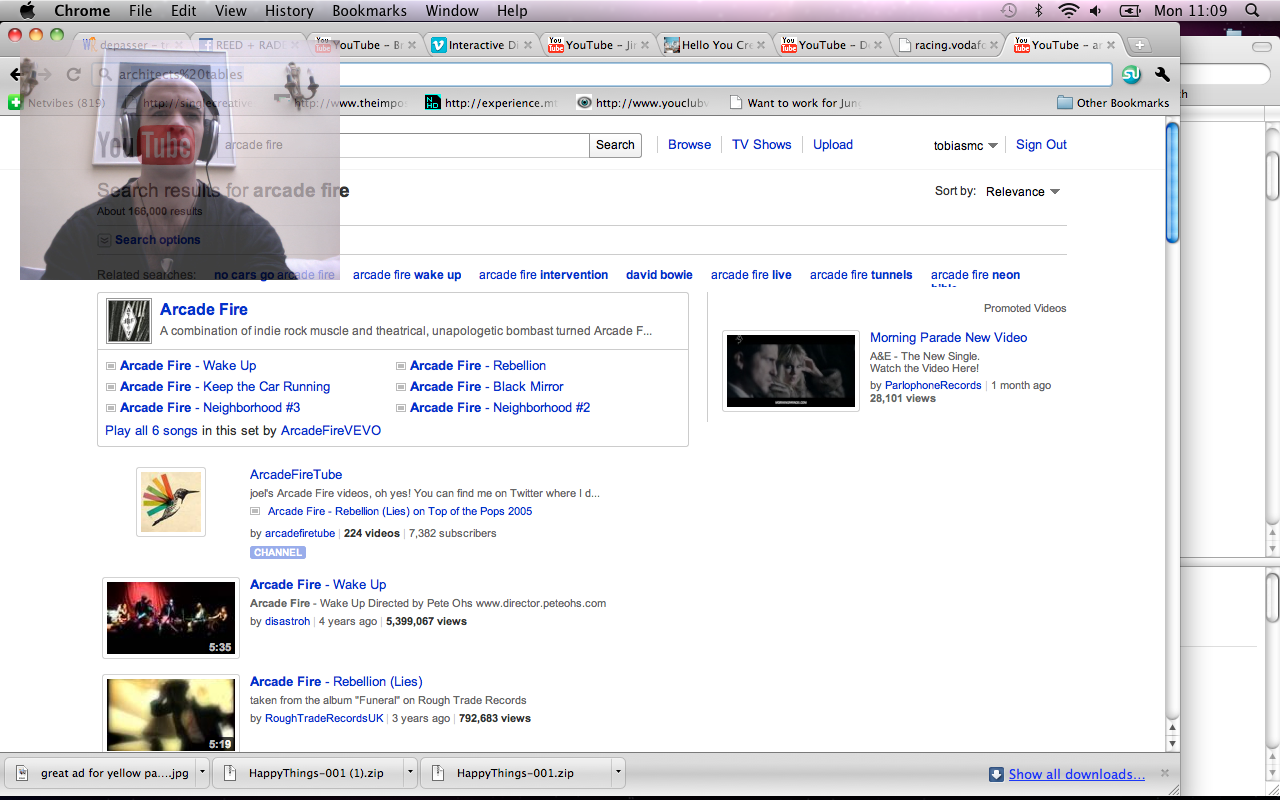Screen dimensions: 1280x800
Task: Click the StumbleUpon extension icon
Action: (1131, 75)
